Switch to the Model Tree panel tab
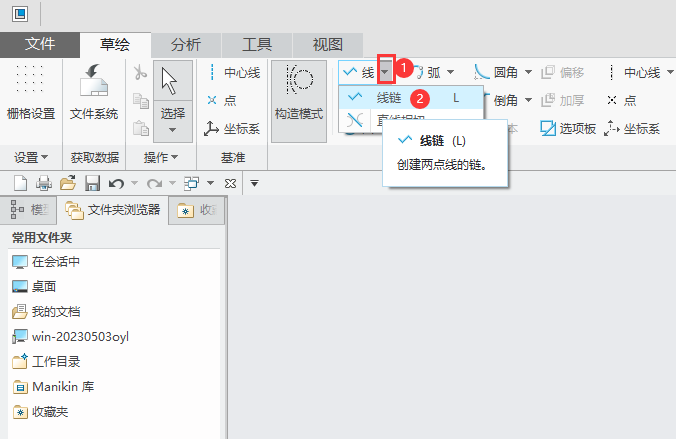This screenshot has height=439, width=676. 28,210
